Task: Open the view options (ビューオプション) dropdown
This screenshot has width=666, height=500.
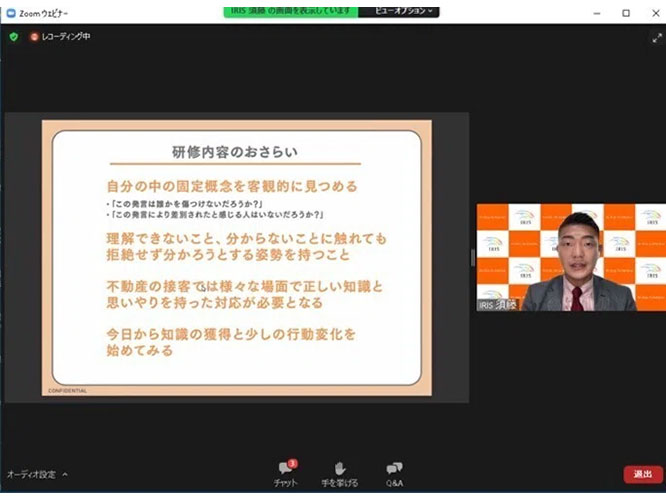Action: pos(405,10)
